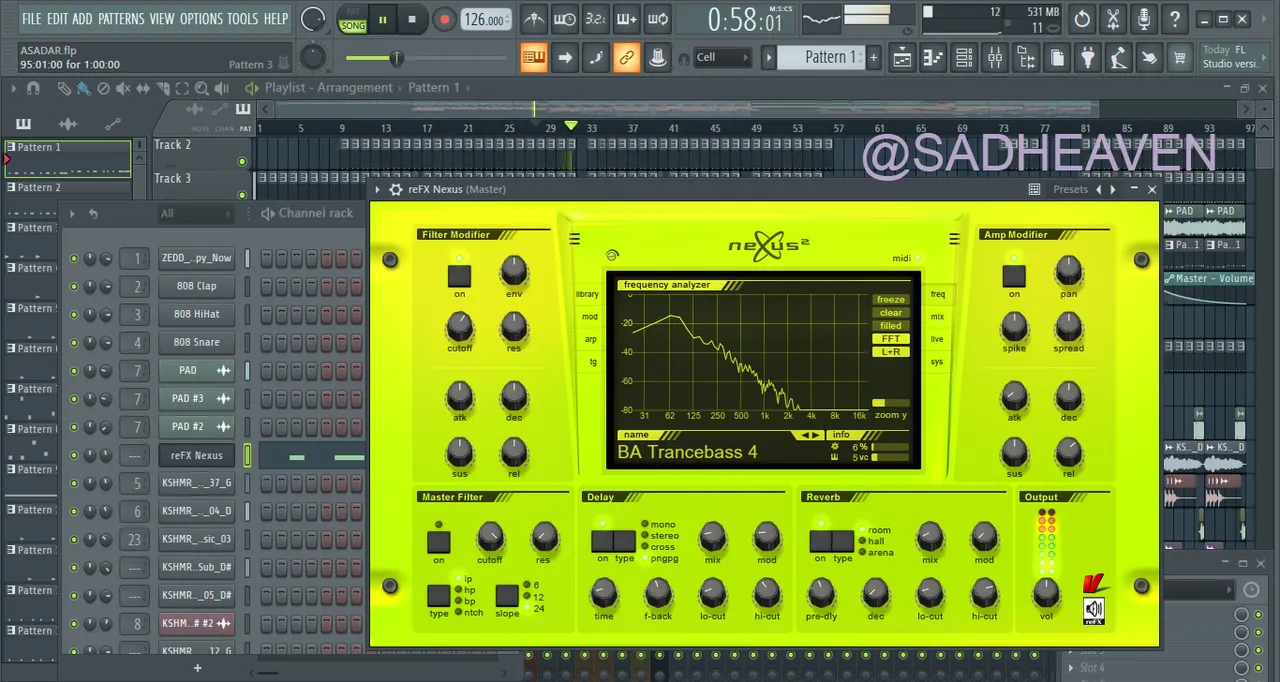Open the HELP menu
1280x682 pixels.
pos(276,18)
